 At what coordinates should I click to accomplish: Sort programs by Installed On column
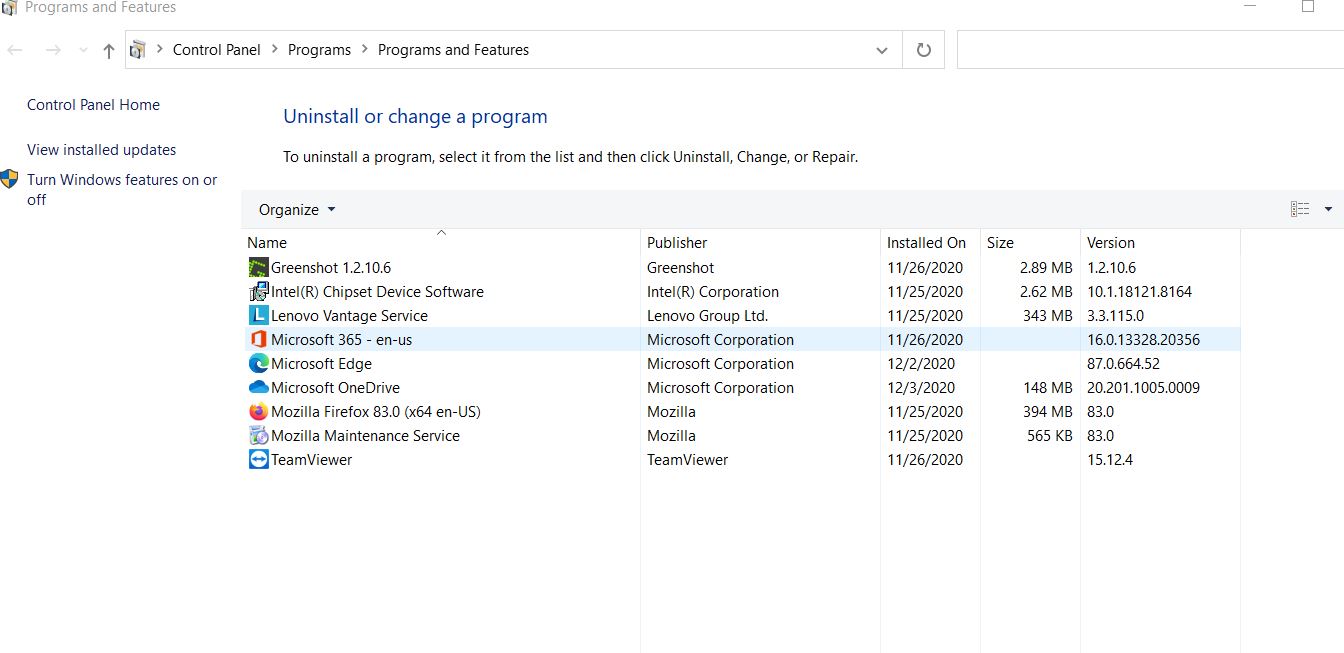[x=930, y=243]
